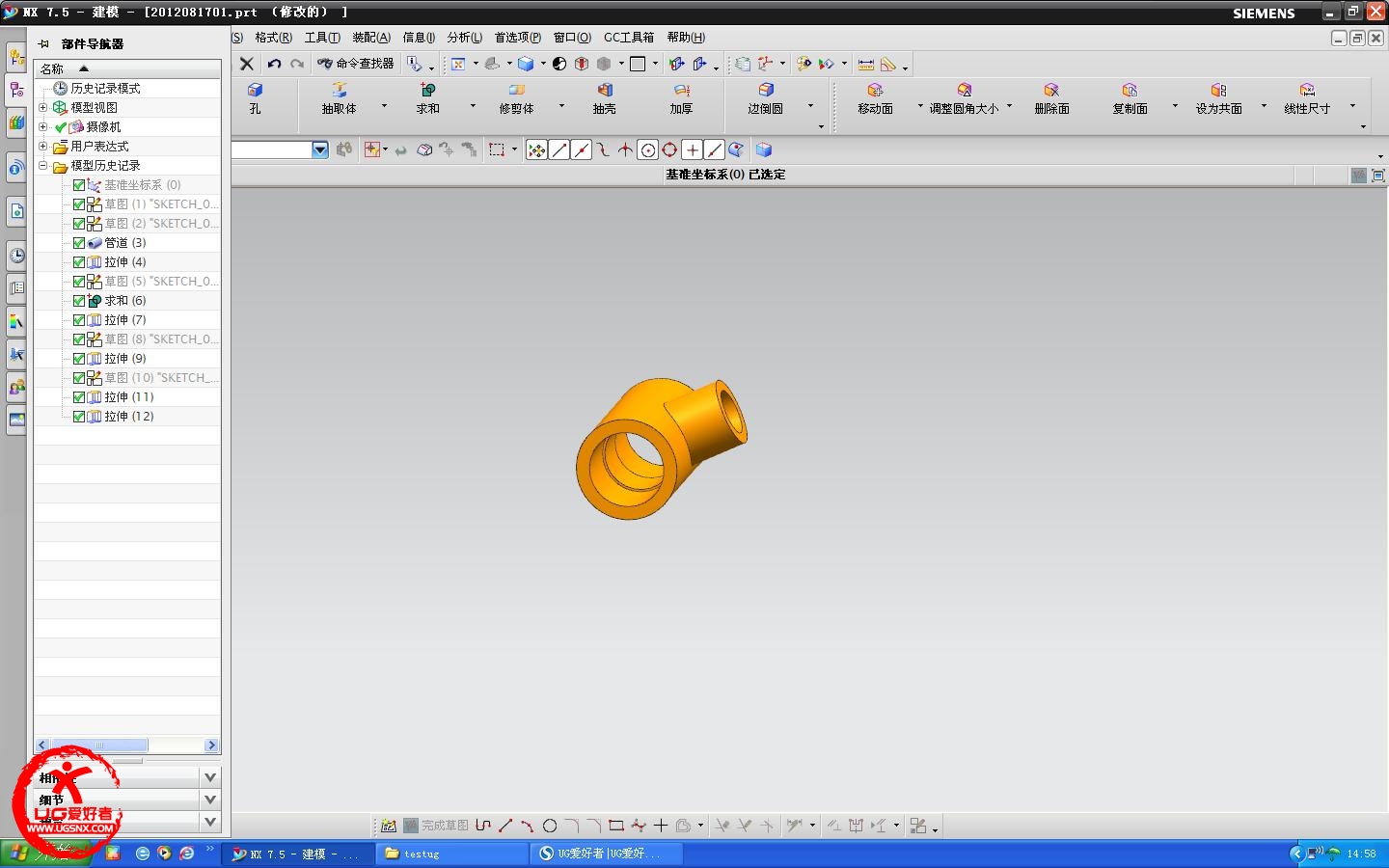The height and width of the screenshot is (868, 1389).
Task: Click the X delete icon in toolbar
Action: point(247,64)
